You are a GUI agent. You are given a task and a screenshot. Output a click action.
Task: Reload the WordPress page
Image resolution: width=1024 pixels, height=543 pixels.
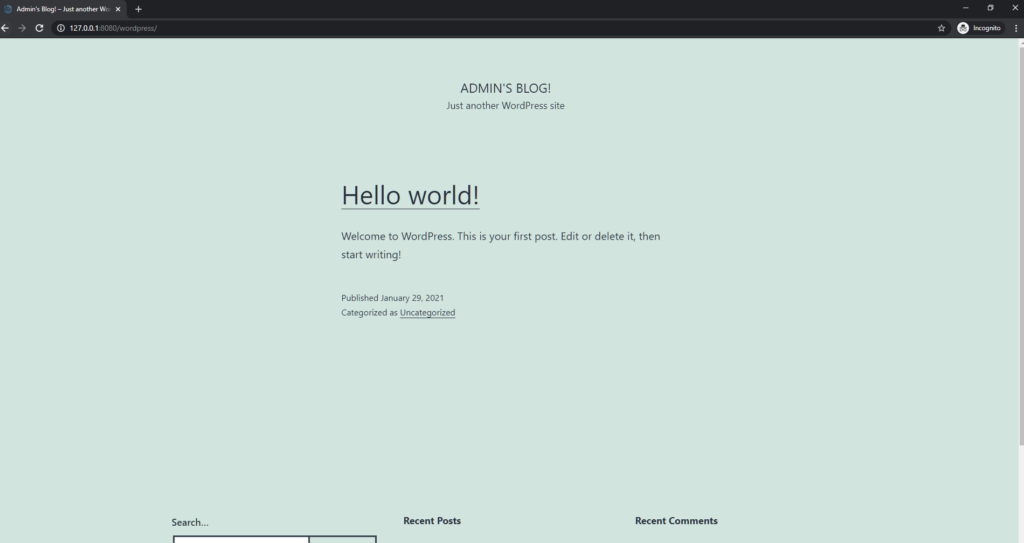tap(39, 28)
